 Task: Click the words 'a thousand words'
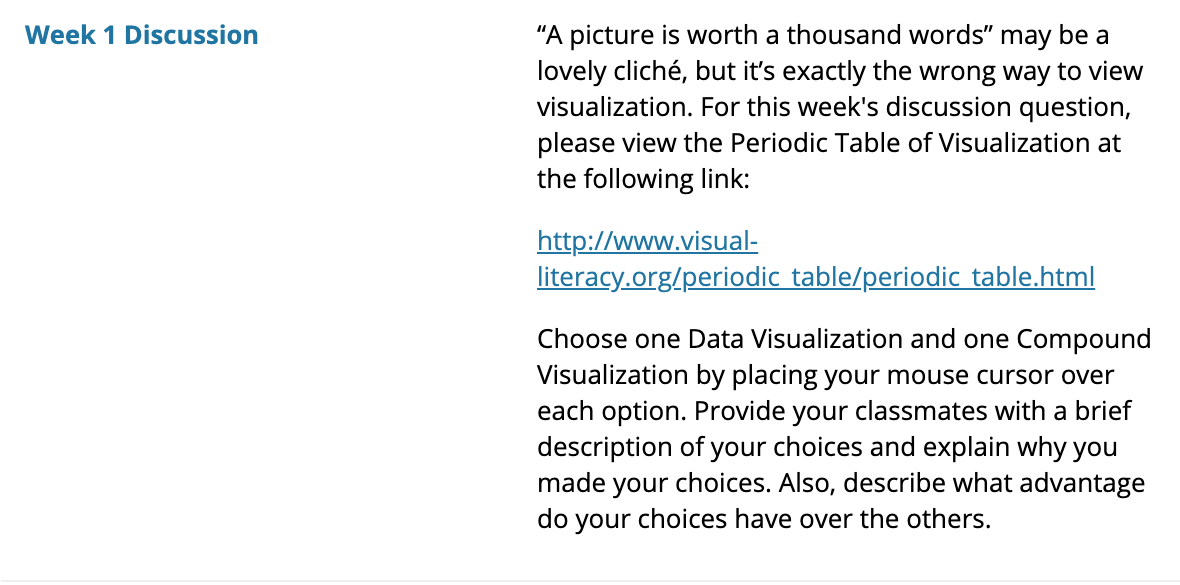coord(875,35)
